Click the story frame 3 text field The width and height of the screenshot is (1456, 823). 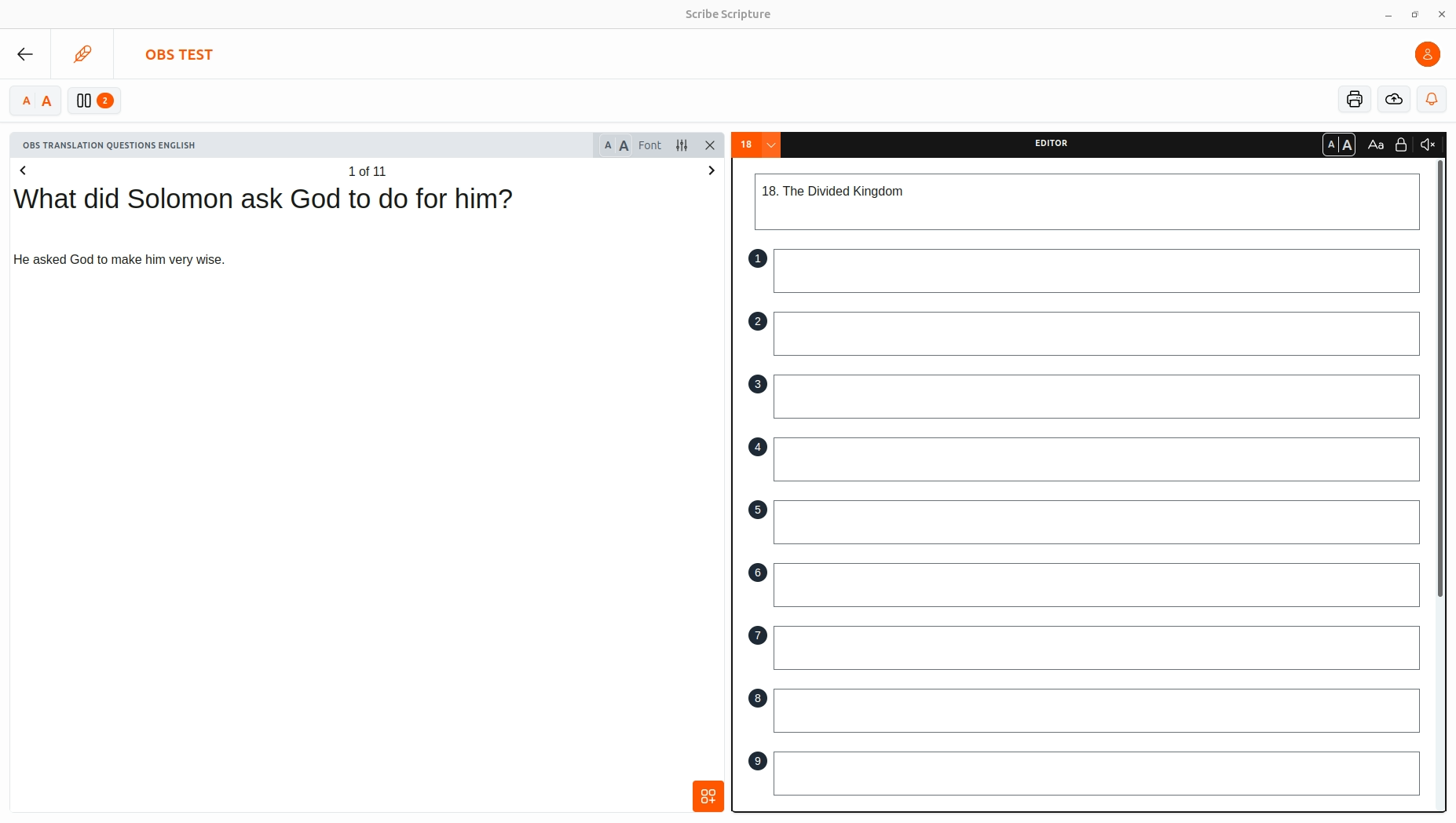(1096, 397)
